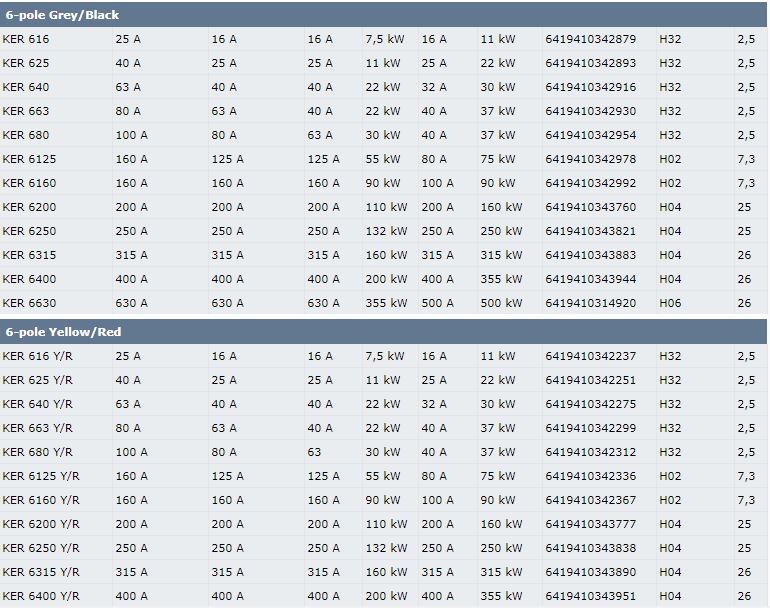Click the KER 616 Y/R product name

[x=37, y=356]
